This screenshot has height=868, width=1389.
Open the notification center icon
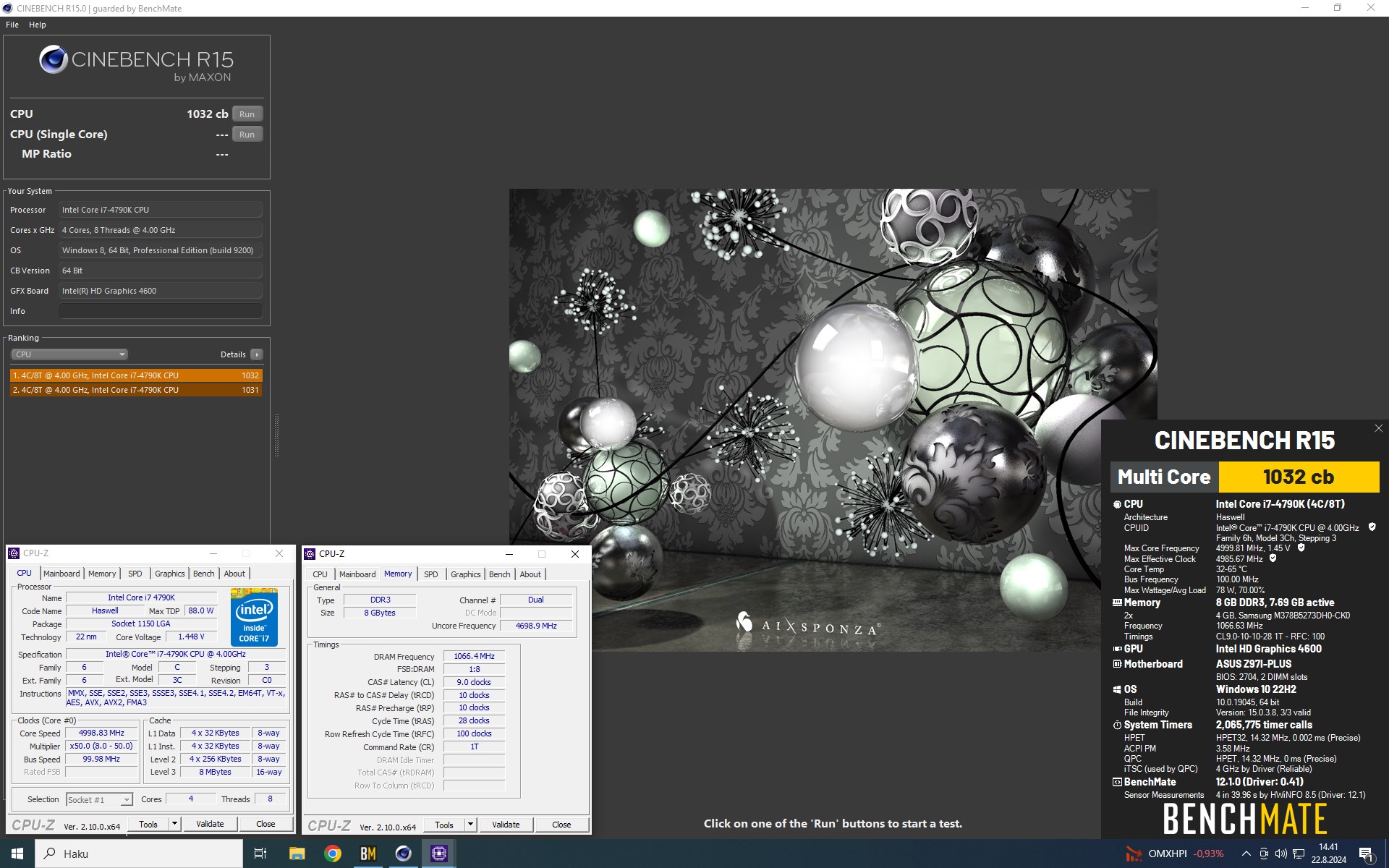(x=1367, y=854)
